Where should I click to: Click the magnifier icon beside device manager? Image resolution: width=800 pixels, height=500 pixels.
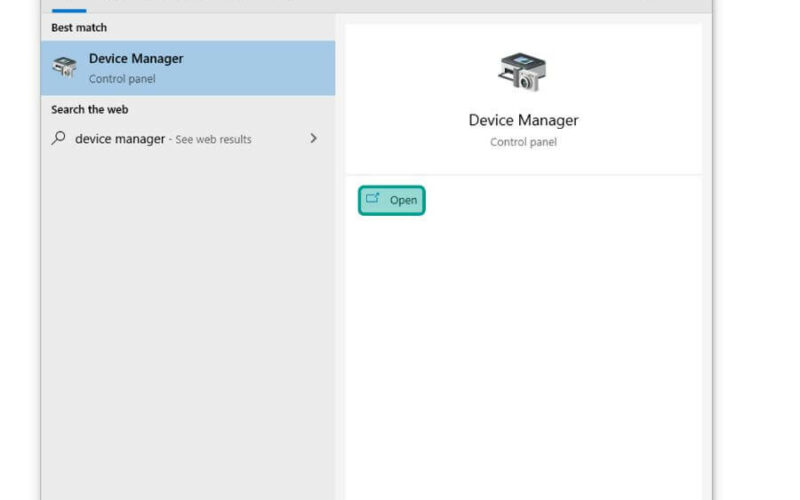(x=59, y=138)
